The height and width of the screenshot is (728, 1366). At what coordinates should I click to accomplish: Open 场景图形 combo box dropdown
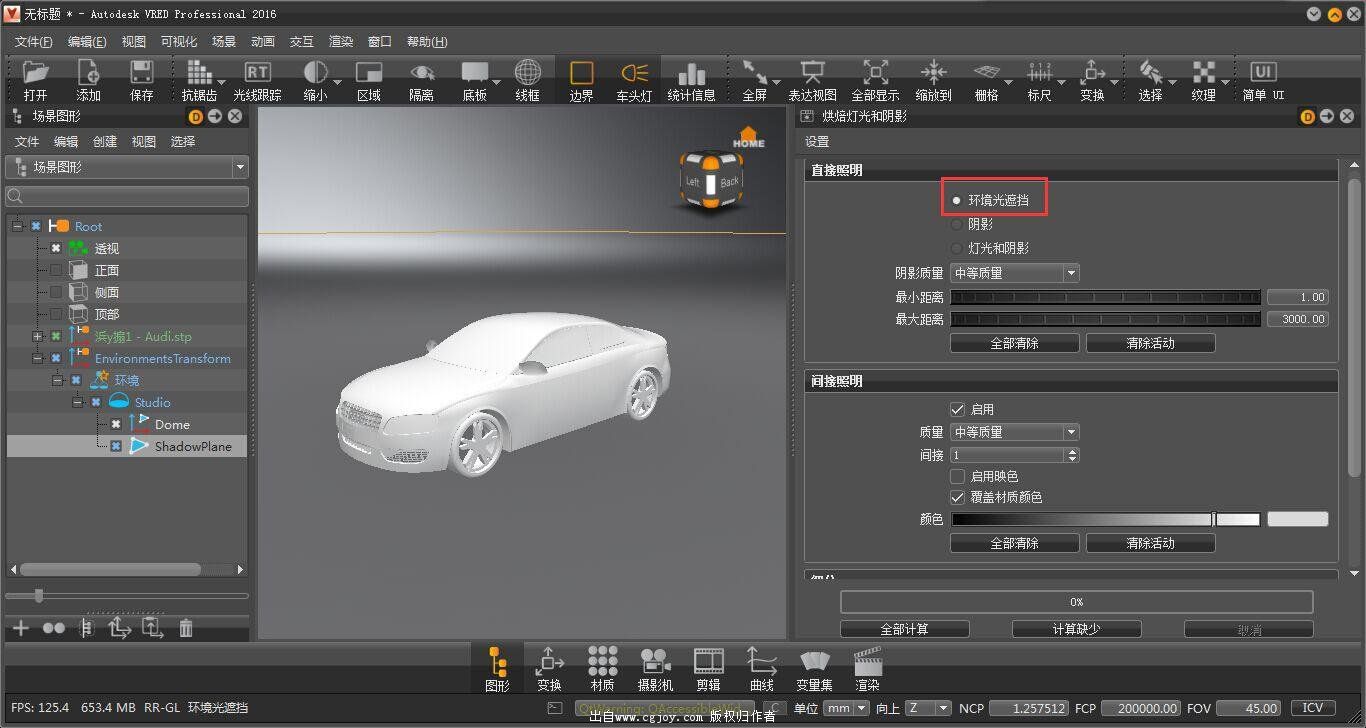click(127, 167)
